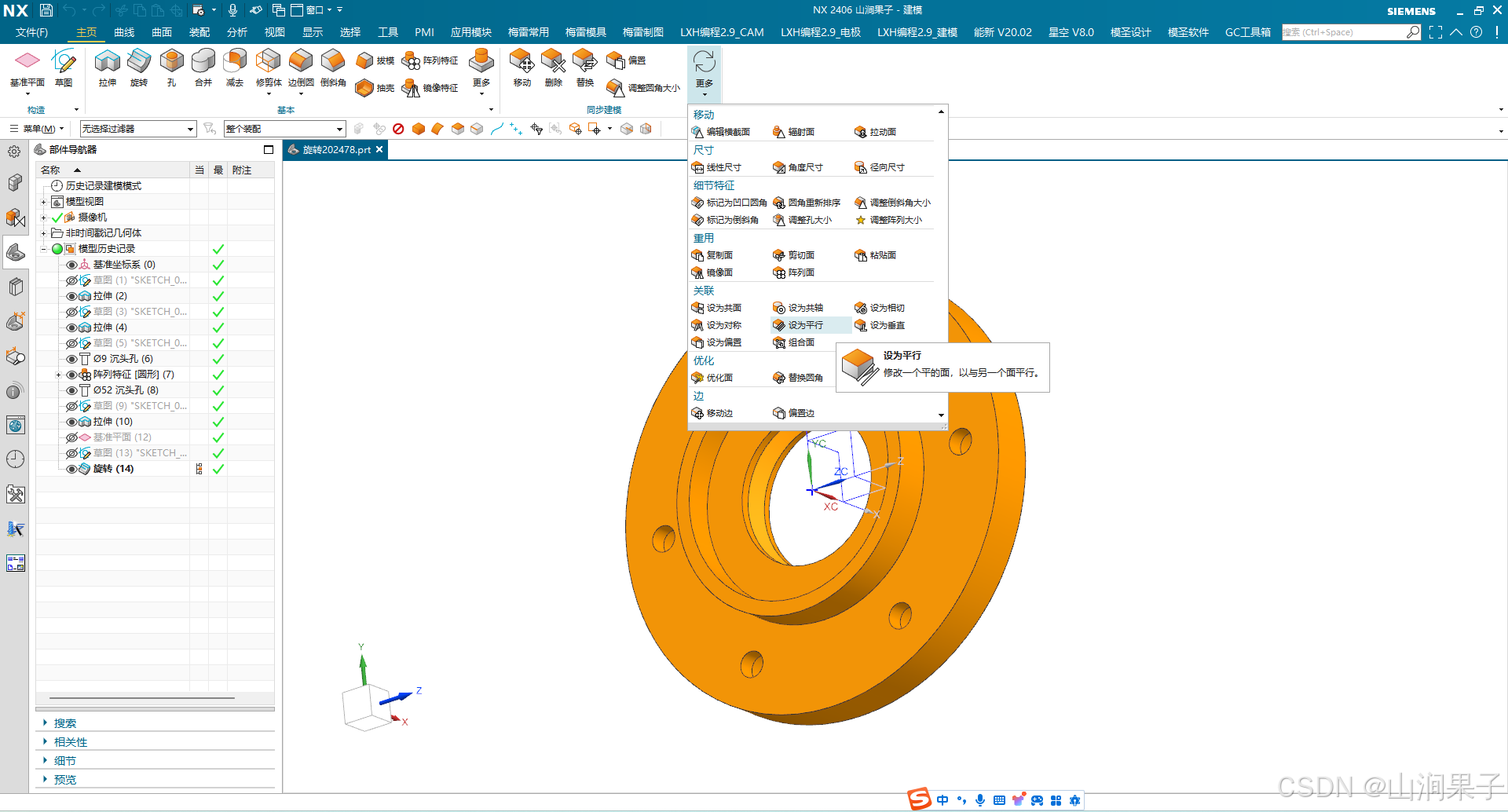Click the 移动 (Move face) synchronous tool
This screenshot has width=1508, height=812.
[522, 68]
